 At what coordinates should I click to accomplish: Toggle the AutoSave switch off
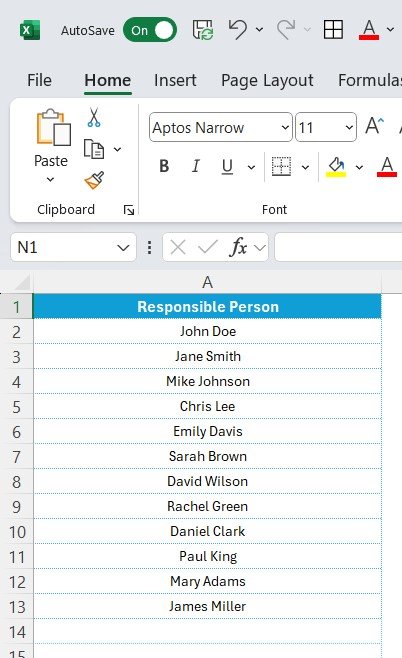[150, 30]
